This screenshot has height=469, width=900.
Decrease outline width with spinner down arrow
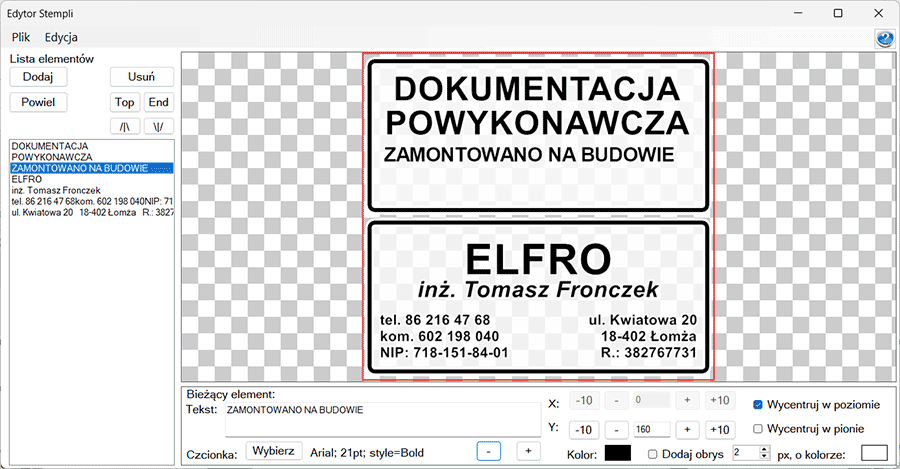pyautogui.click(x=765, y=458)
